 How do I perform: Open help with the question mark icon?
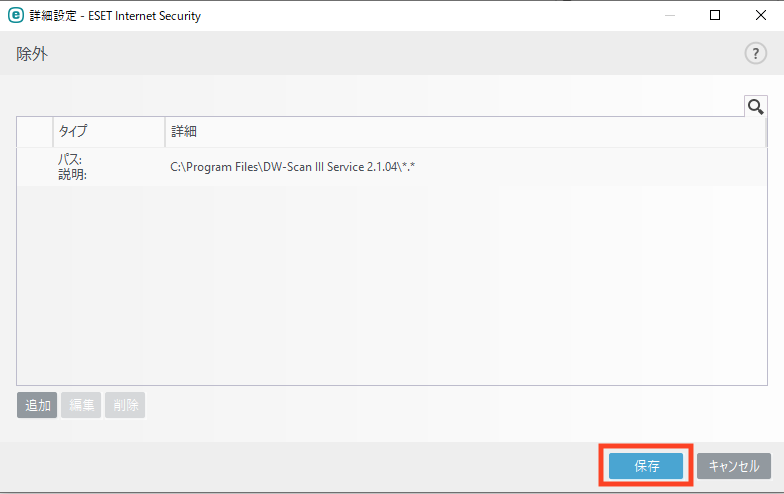coord(755,54)
